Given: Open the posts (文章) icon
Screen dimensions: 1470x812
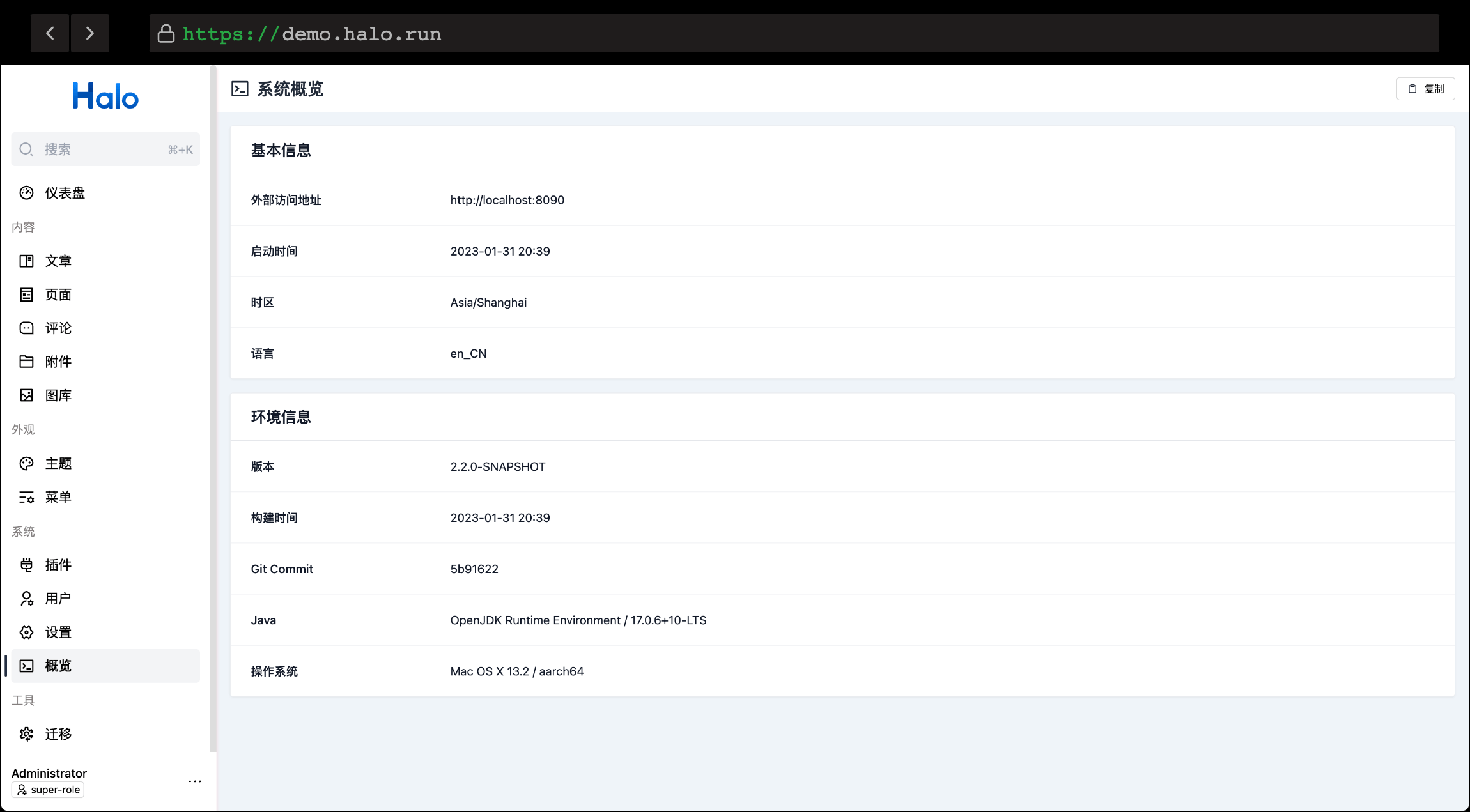Looking at the screenshot, I should coord(26,261).
